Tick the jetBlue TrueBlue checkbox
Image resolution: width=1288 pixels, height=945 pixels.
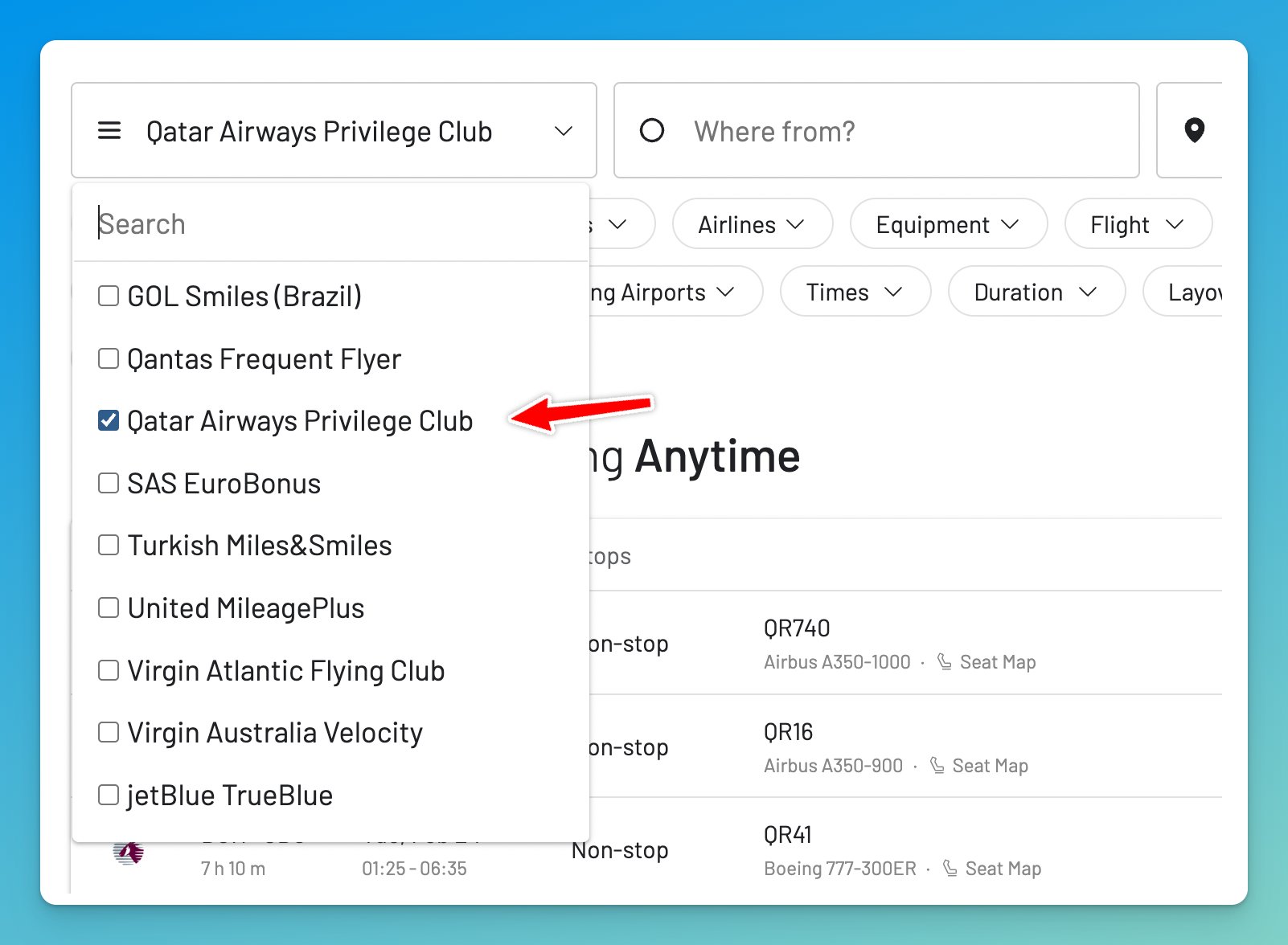(x=109, y=795)
